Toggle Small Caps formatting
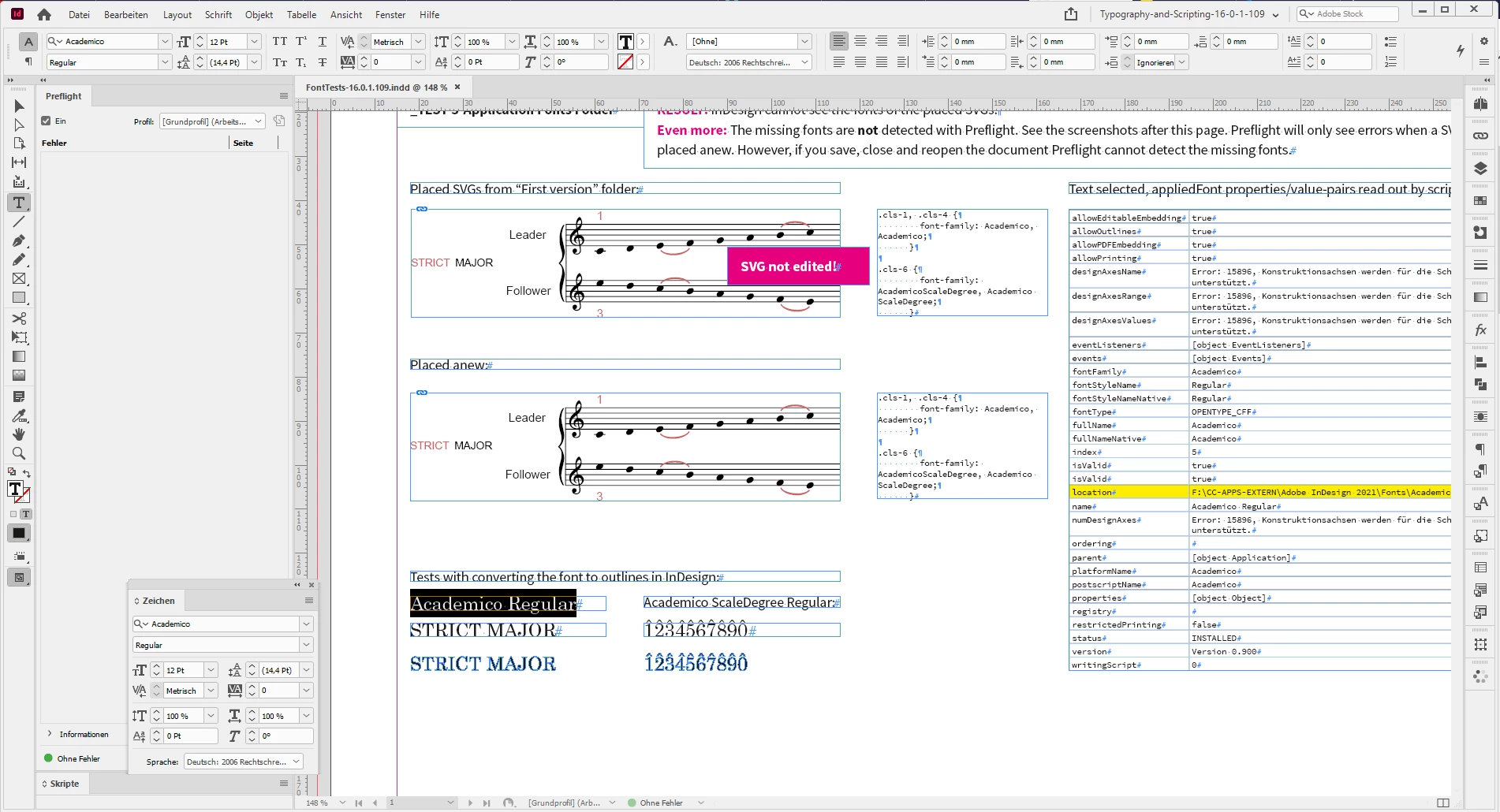Screen dimensions: 1500x812 click(x=280, y=62)
